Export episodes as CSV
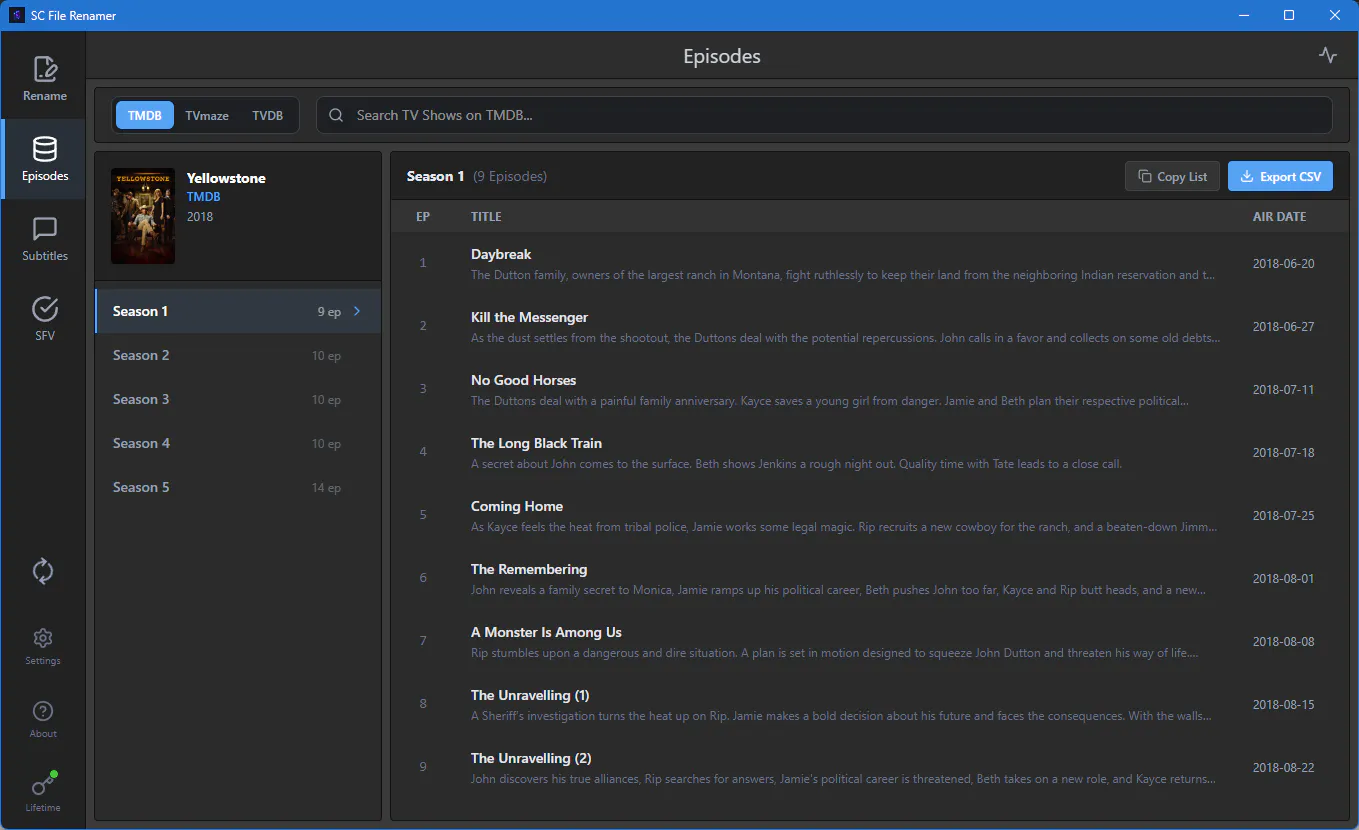The height and width of the screenshot is (830, 1359). 1280,176
